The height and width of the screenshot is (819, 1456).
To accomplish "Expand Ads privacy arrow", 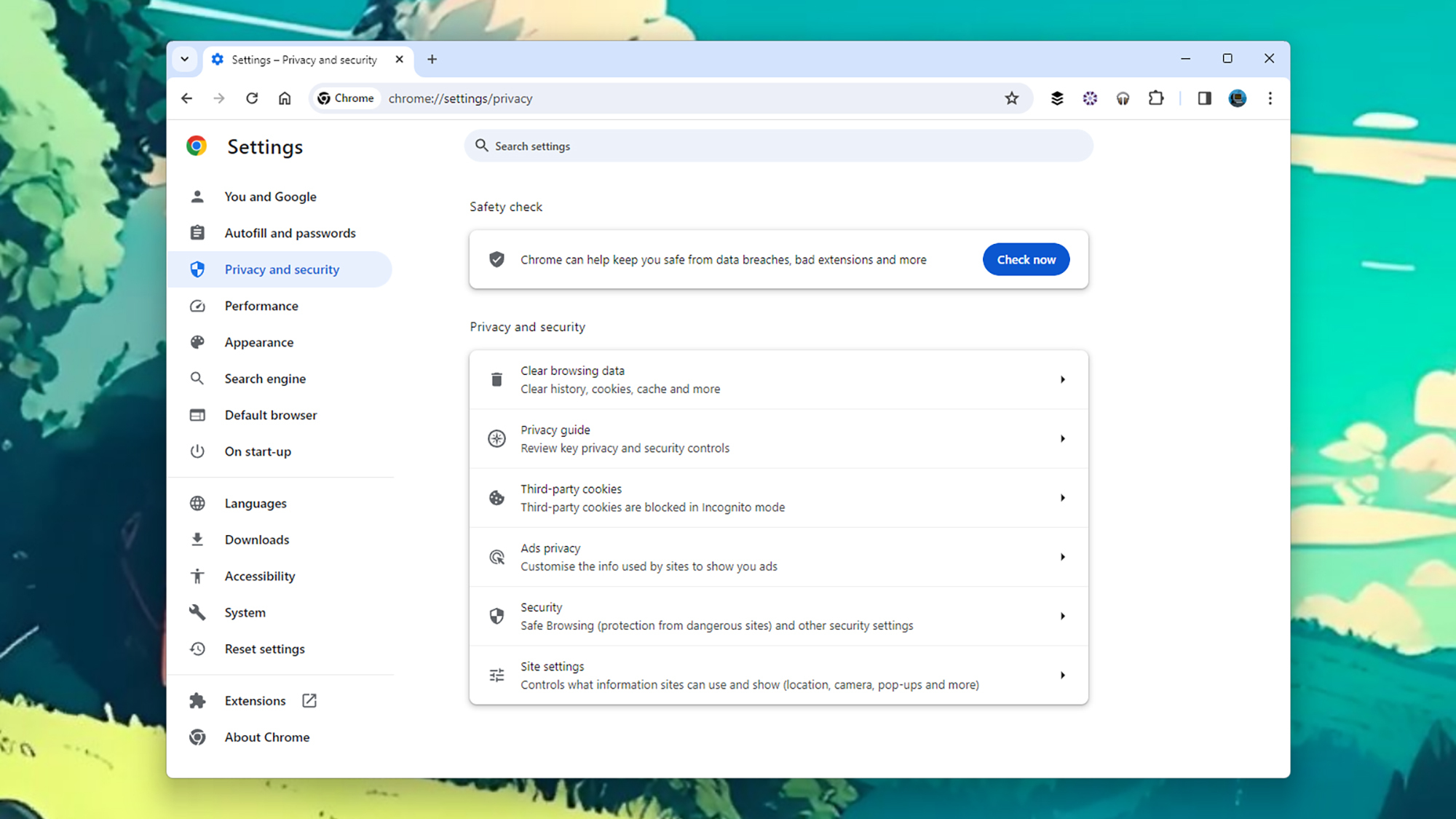I will [x=1063, y=557].
